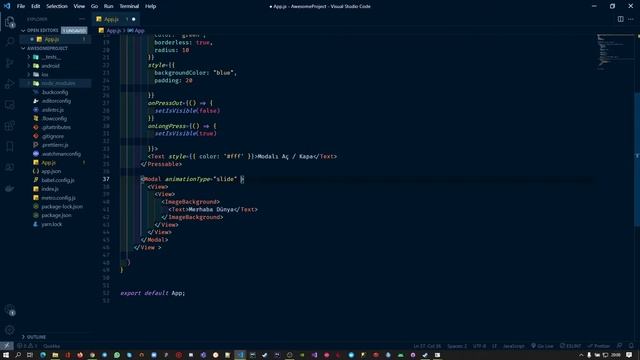Open the Explorer view in activity bar
This screenshot has width=640, height=360.
[x=10, y=22]
